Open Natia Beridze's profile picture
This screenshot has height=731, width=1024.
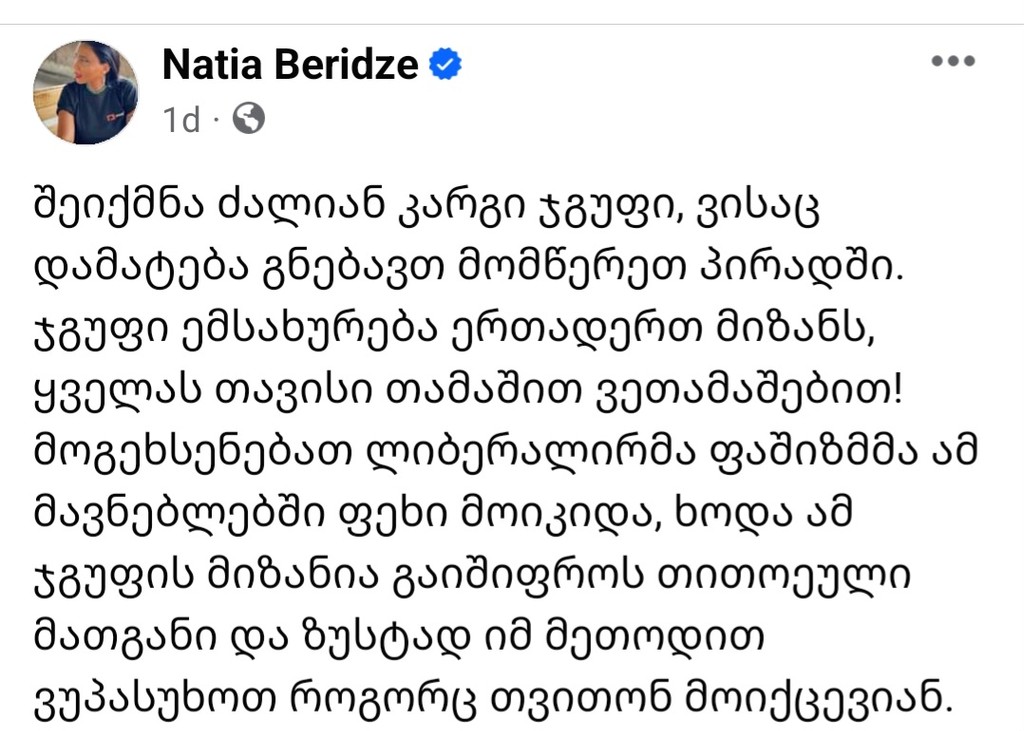[x=86, y=92]
